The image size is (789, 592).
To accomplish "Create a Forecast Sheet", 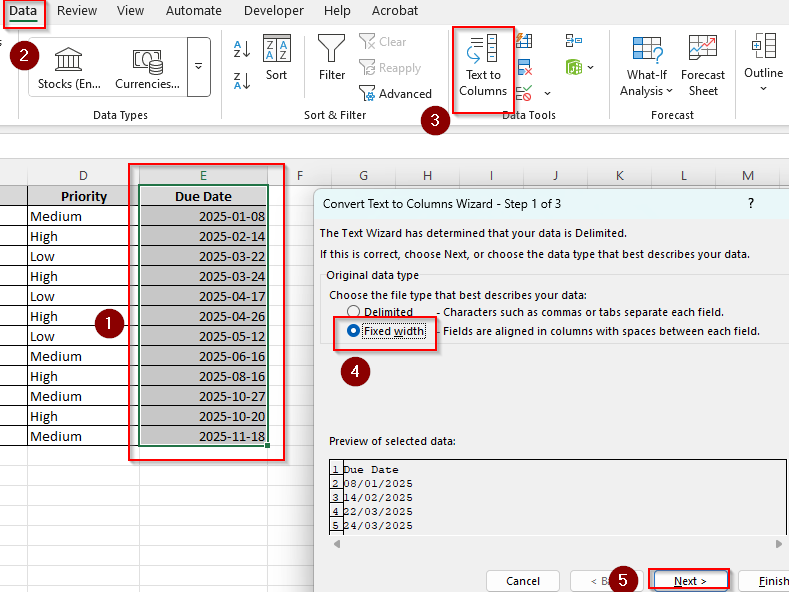I will click(702, 65).
